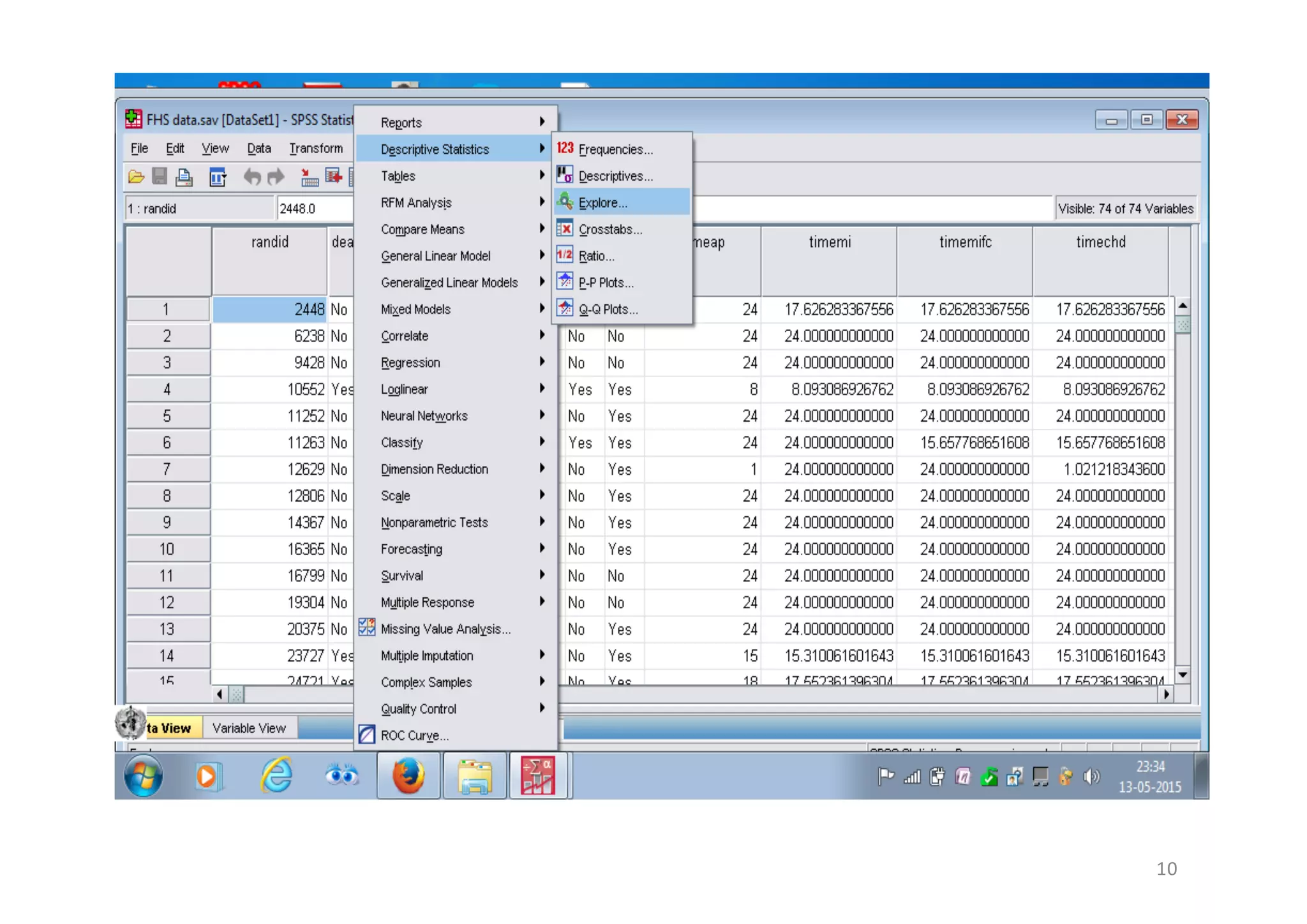The height and width of the screenshot is (924, 1307).
Task: Click the SPSS icon in taskbar
Action: [538, 777]
